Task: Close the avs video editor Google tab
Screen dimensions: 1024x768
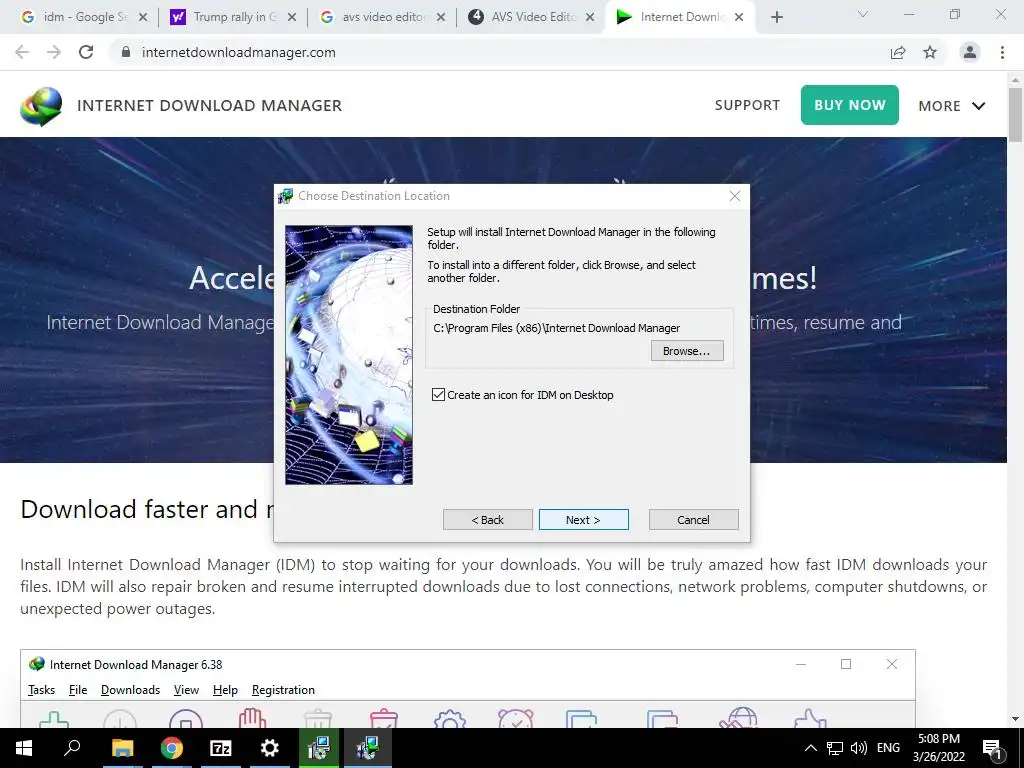Action: pyautogui.click(x=441, y=18)
